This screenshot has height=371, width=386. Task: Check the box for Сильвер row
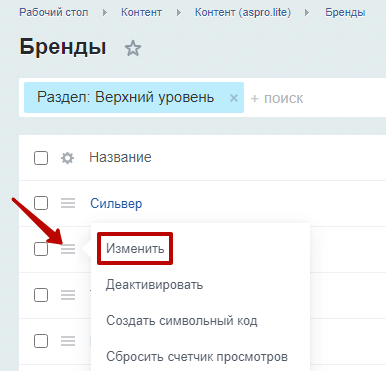(41, 203)
